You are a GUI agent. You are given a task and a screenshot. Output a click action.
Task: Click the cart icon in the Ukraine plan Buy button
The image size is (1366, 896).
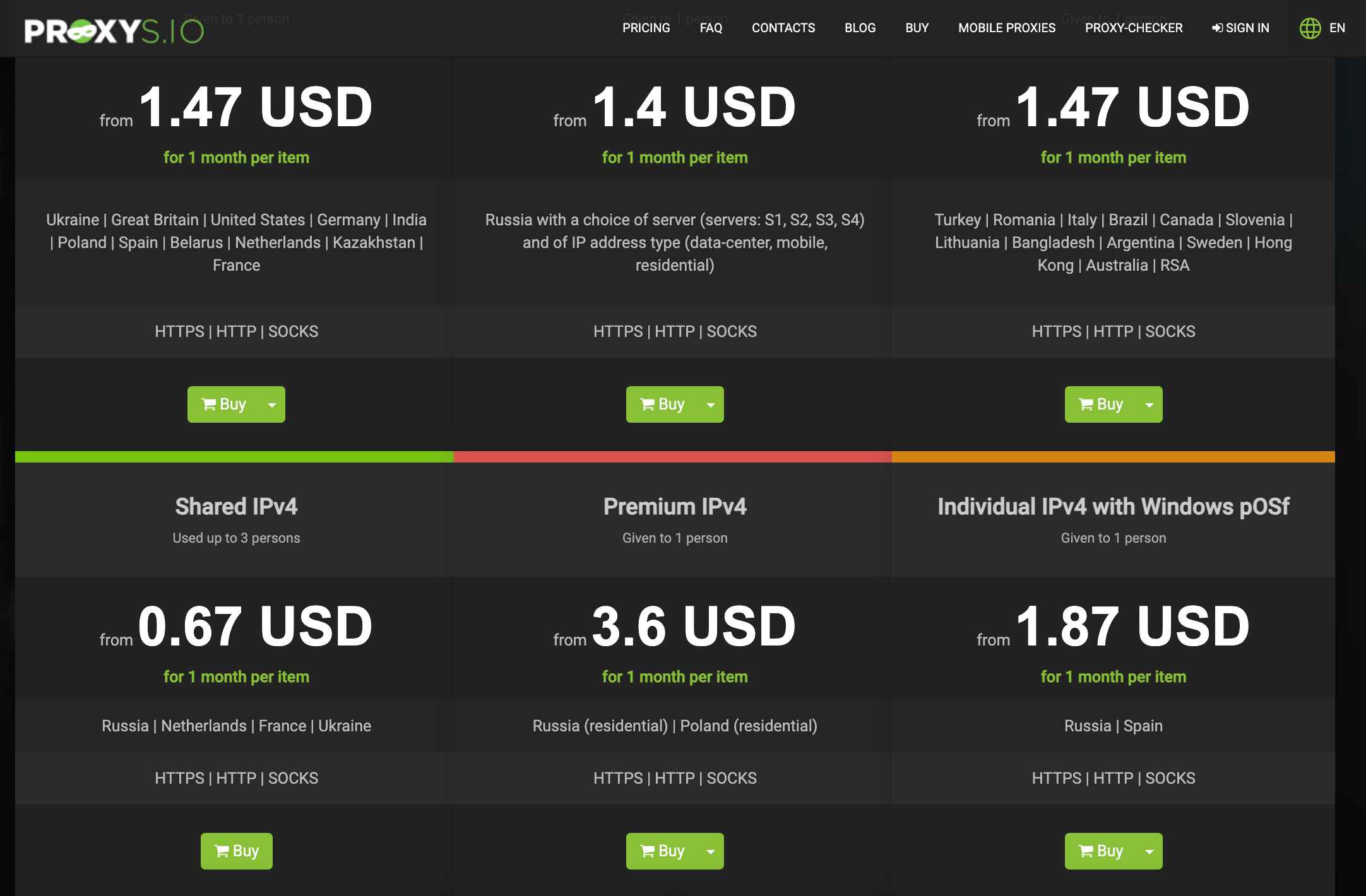(208, 404)
